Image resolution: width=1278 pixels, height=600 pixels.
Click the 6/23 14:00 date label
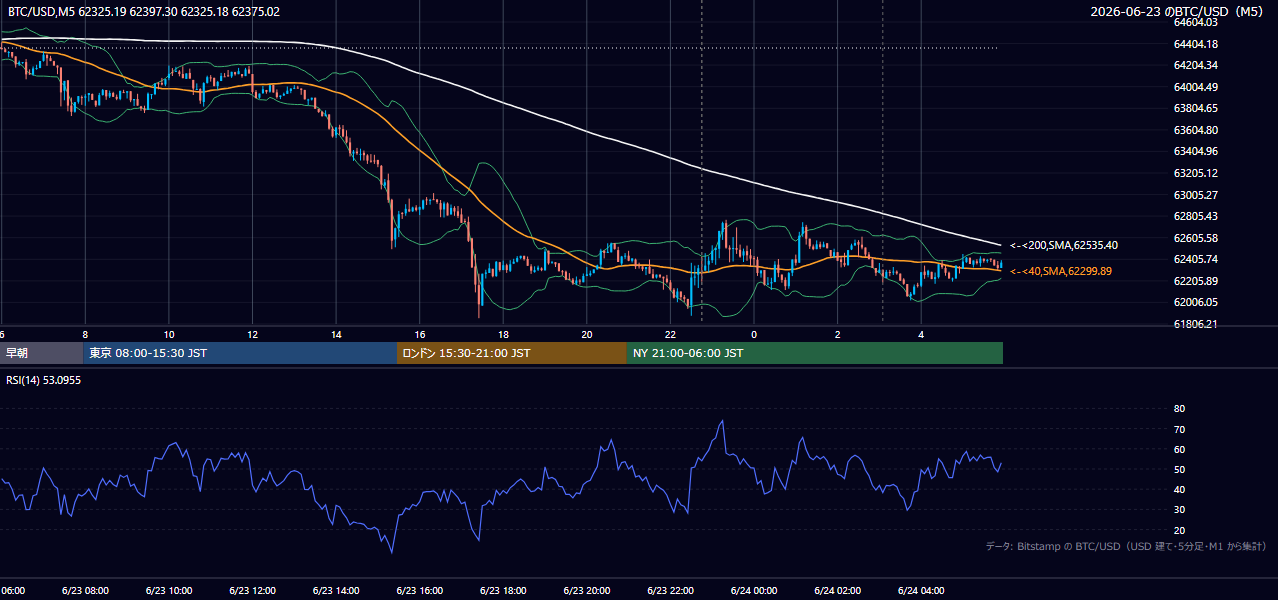point(336,590)
